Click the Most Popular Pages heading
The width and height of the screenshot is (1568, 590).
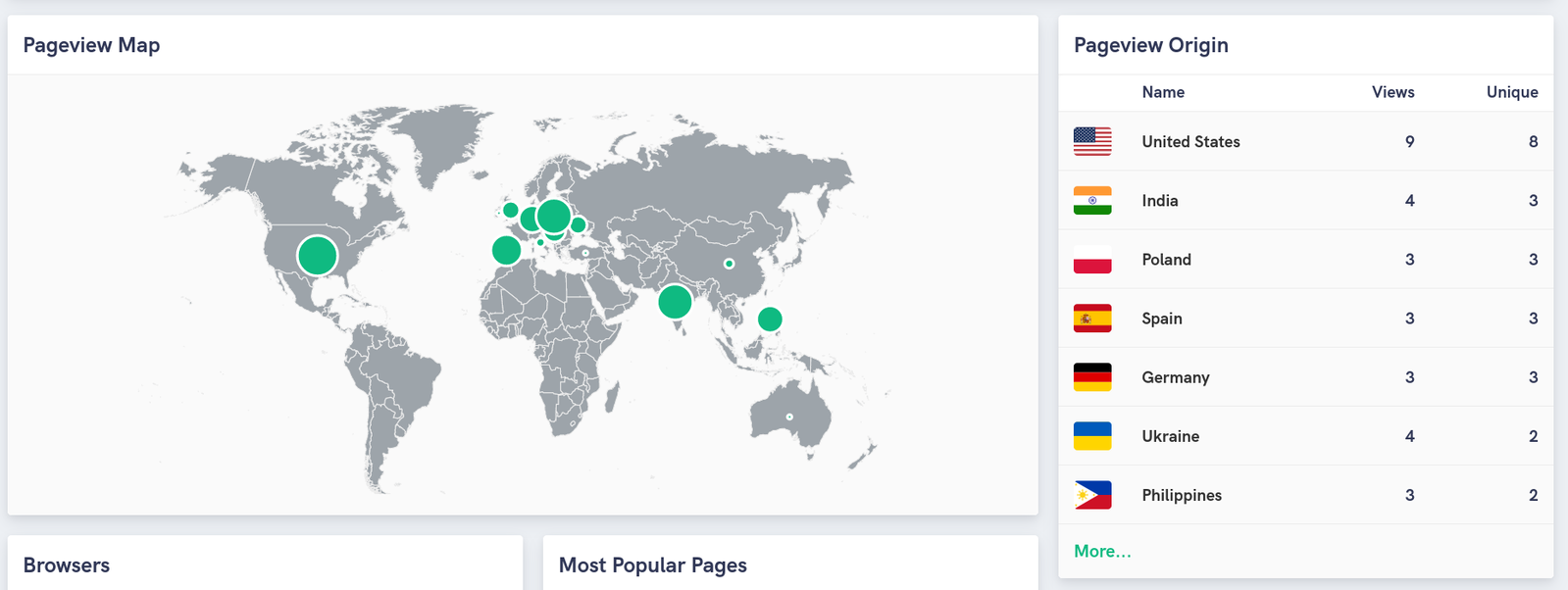(x=653, y=565)
